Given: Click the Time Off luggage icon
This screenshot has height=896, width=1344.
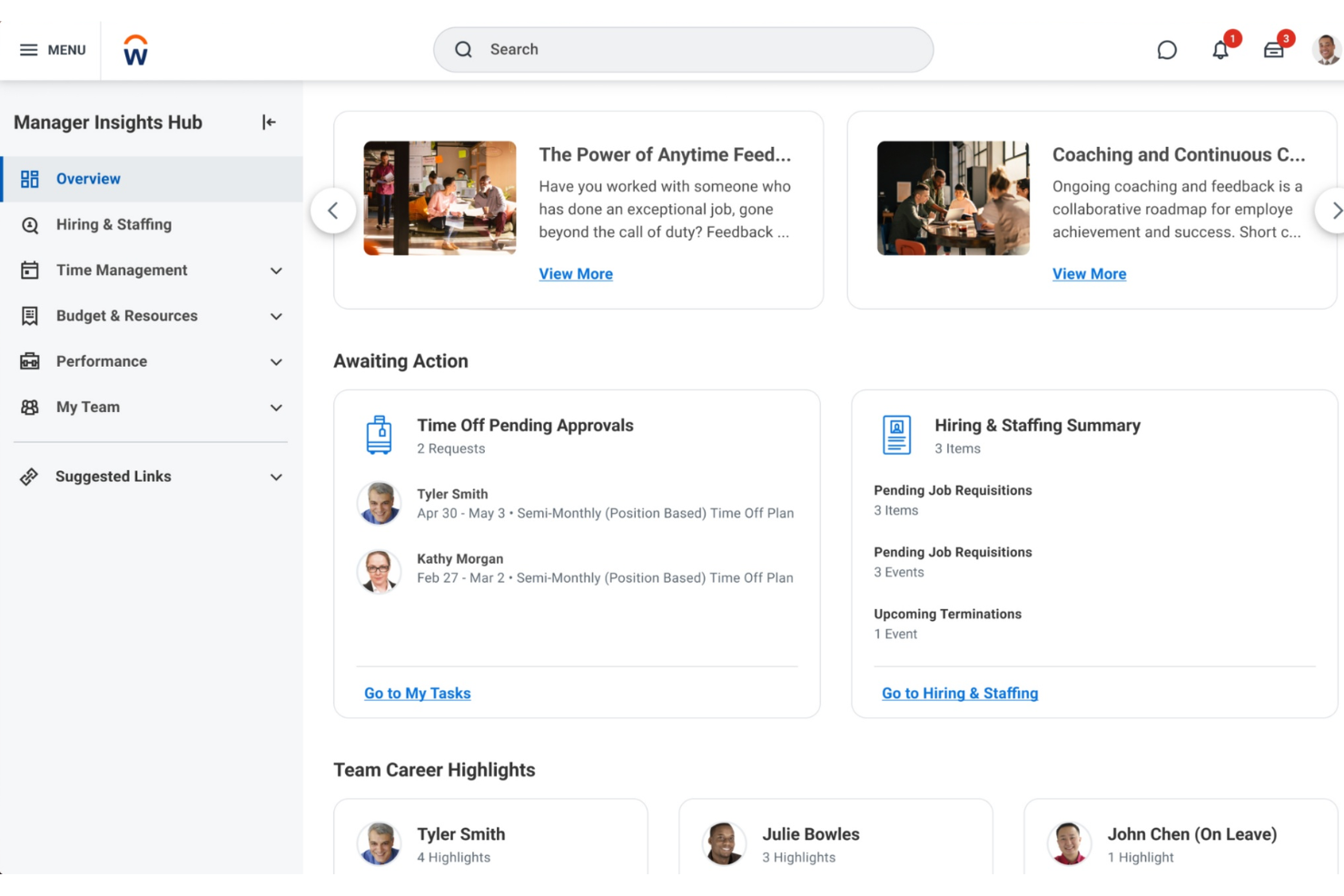Looking at the screenshot, I should [x=379, y=435].
